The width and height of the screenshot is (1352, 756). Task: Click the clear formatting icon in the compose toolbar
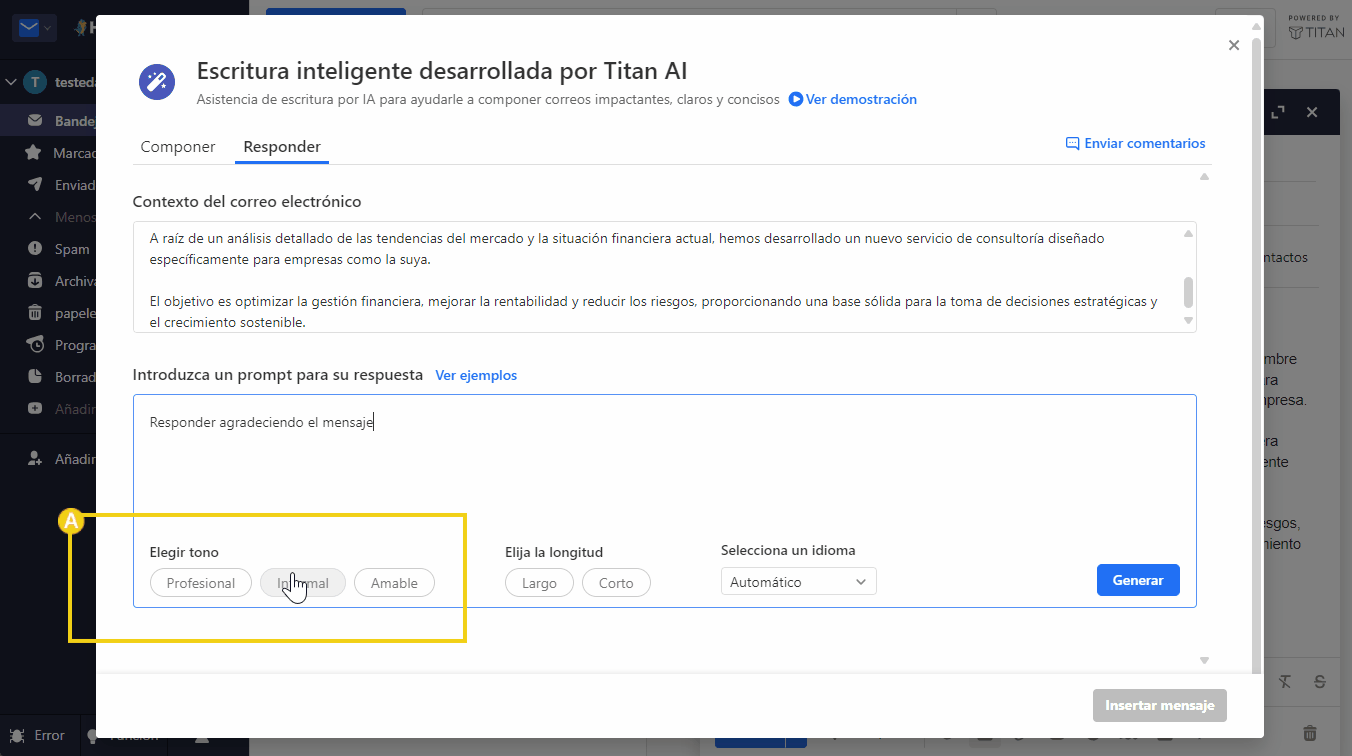(x=1285, y=682)
